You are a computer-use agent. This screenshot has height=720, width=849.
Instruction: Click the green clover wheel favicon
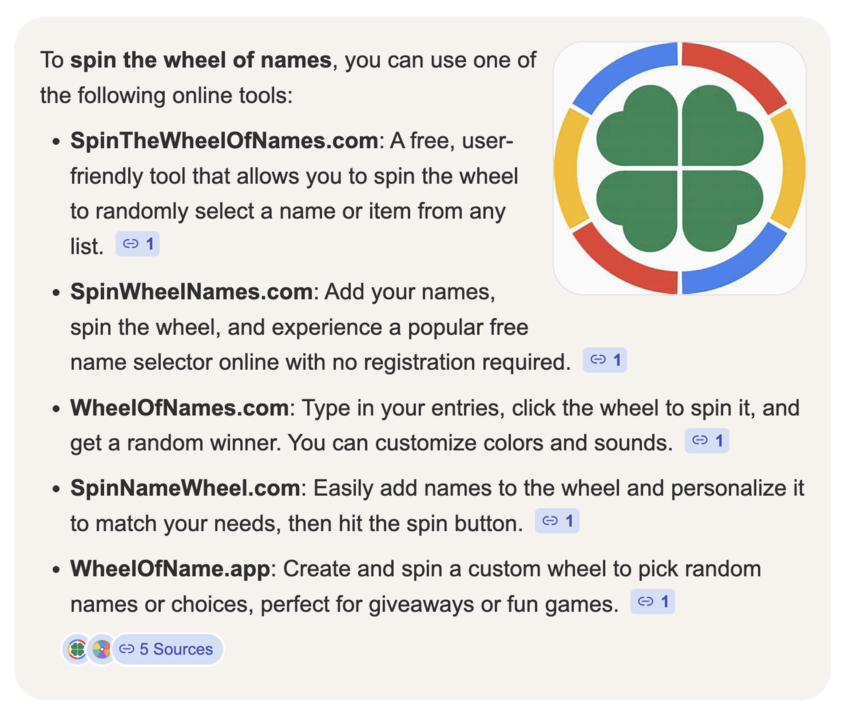(77, 649)
